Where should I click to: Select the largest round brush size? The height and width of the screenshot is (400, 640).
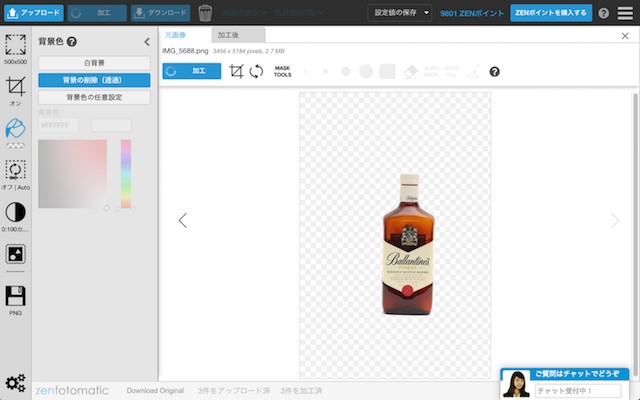coord(366,71)
